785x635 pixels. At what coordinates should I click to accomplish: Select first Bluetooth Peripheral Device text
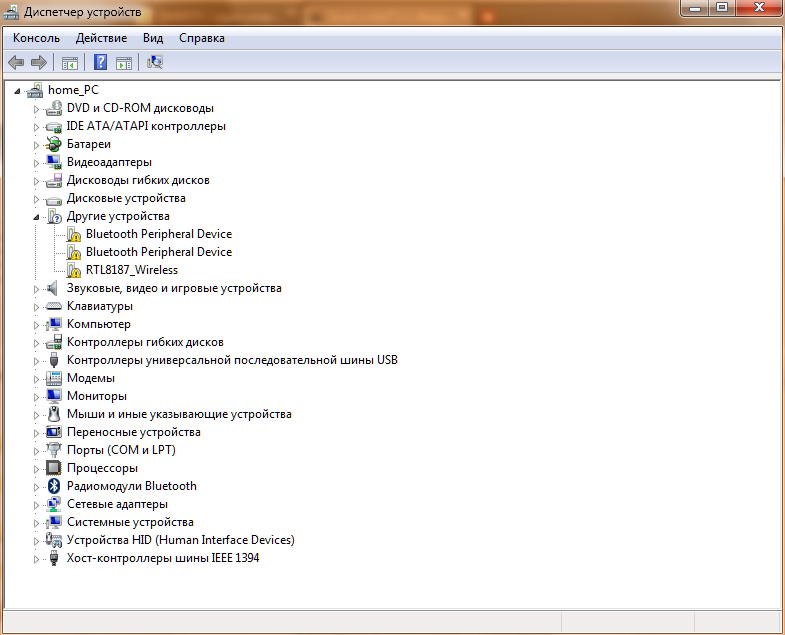point(159,234)
